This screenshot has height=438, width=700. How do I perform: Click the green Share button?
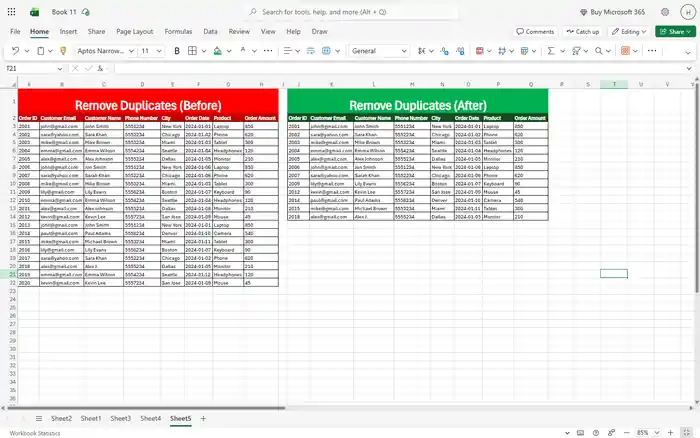point(675,32)
